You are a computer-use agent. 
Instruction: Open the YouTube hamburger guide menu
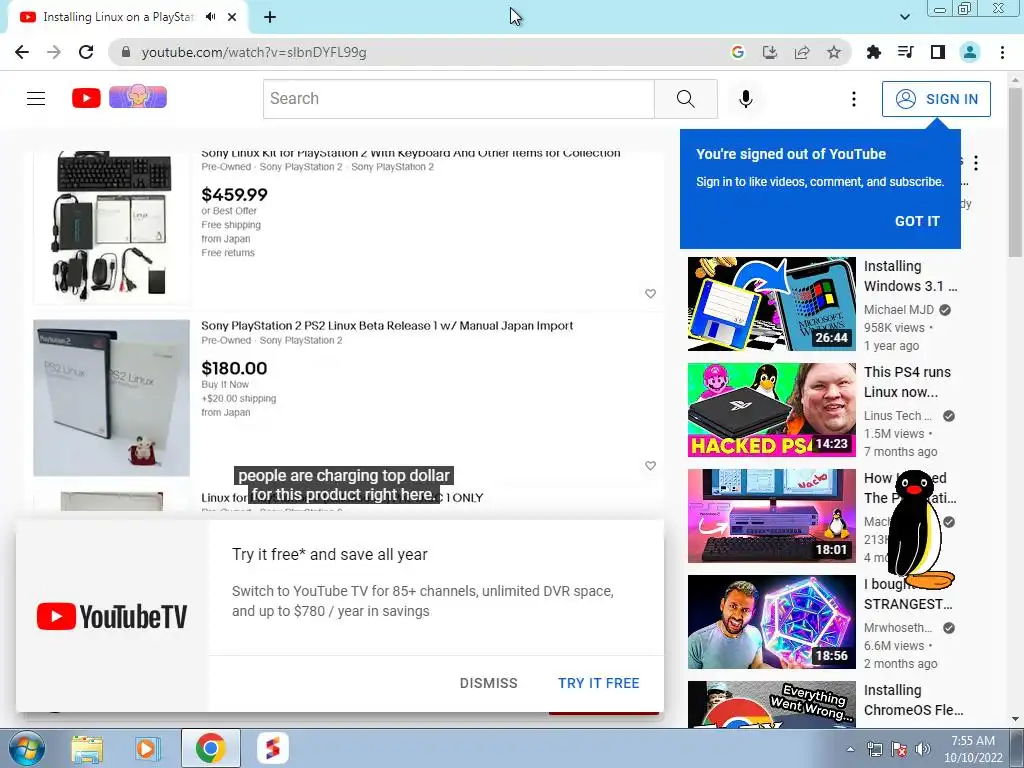pyautogui.click(x=36, y=99)
